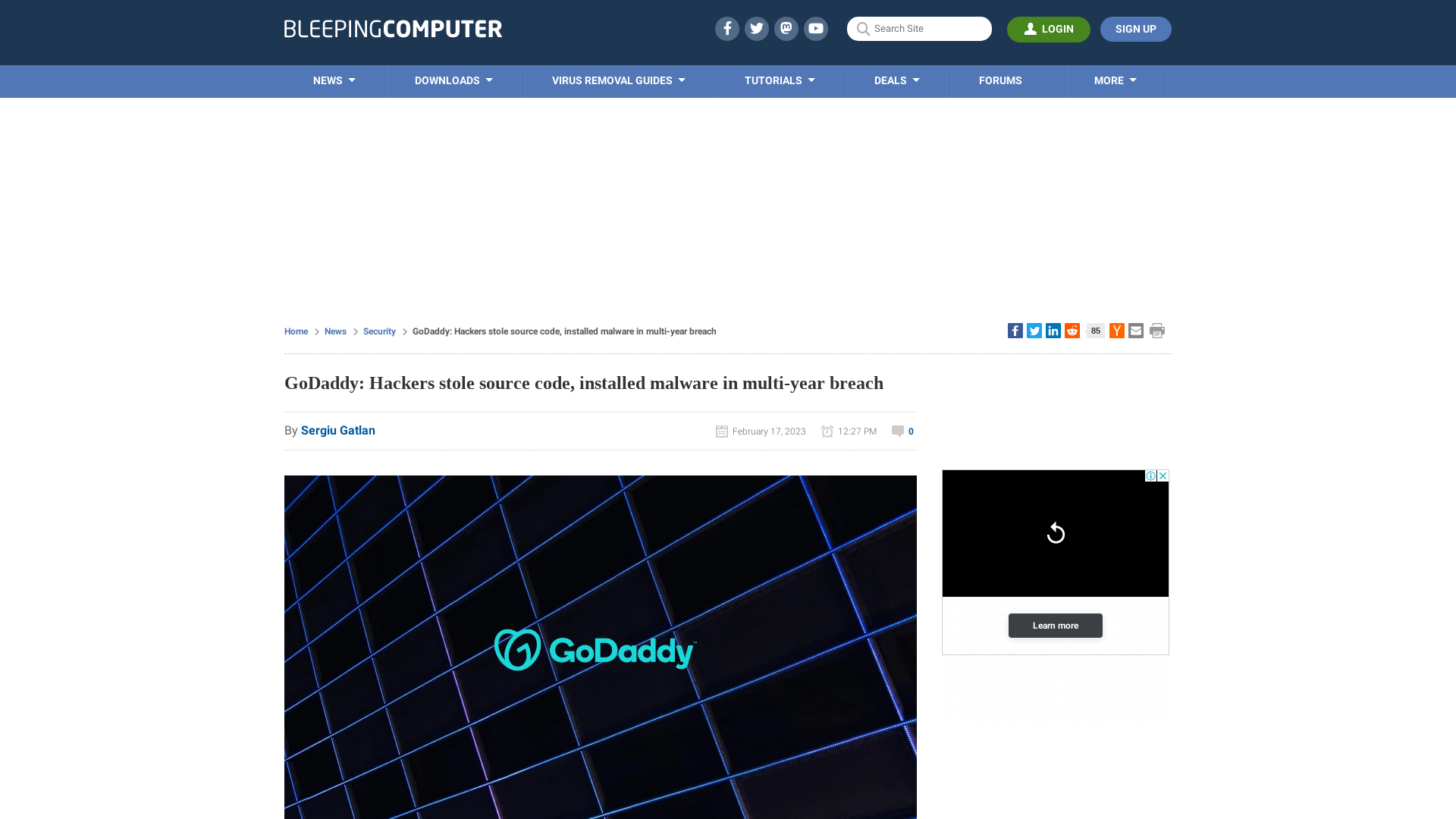This screenshot has width=1456, height=819.
Task: Click the Reddit share icon
Action: (1072, 330)
